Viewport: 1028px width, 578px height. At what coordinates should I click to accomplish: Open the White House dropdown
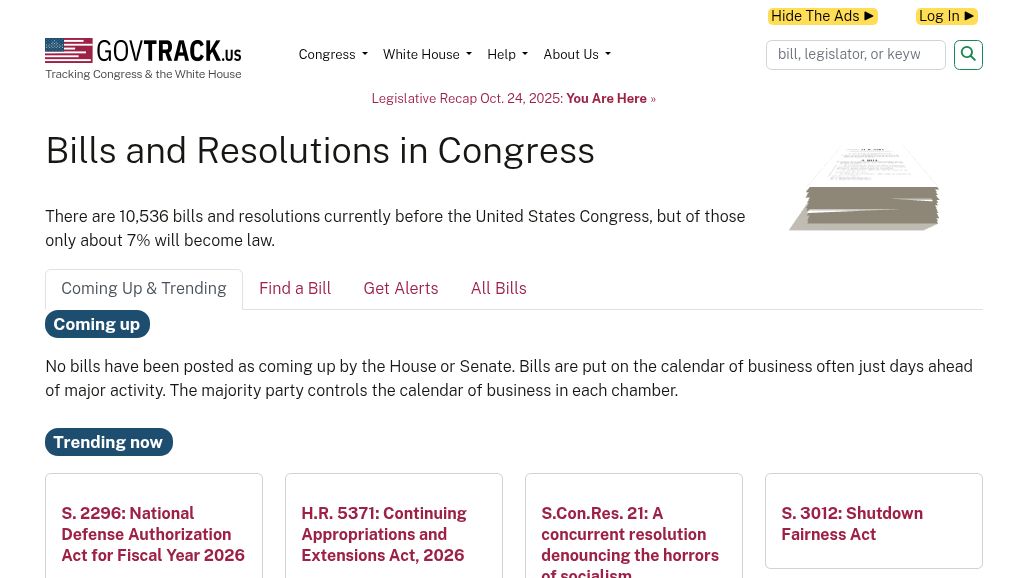tap(427, 54)
